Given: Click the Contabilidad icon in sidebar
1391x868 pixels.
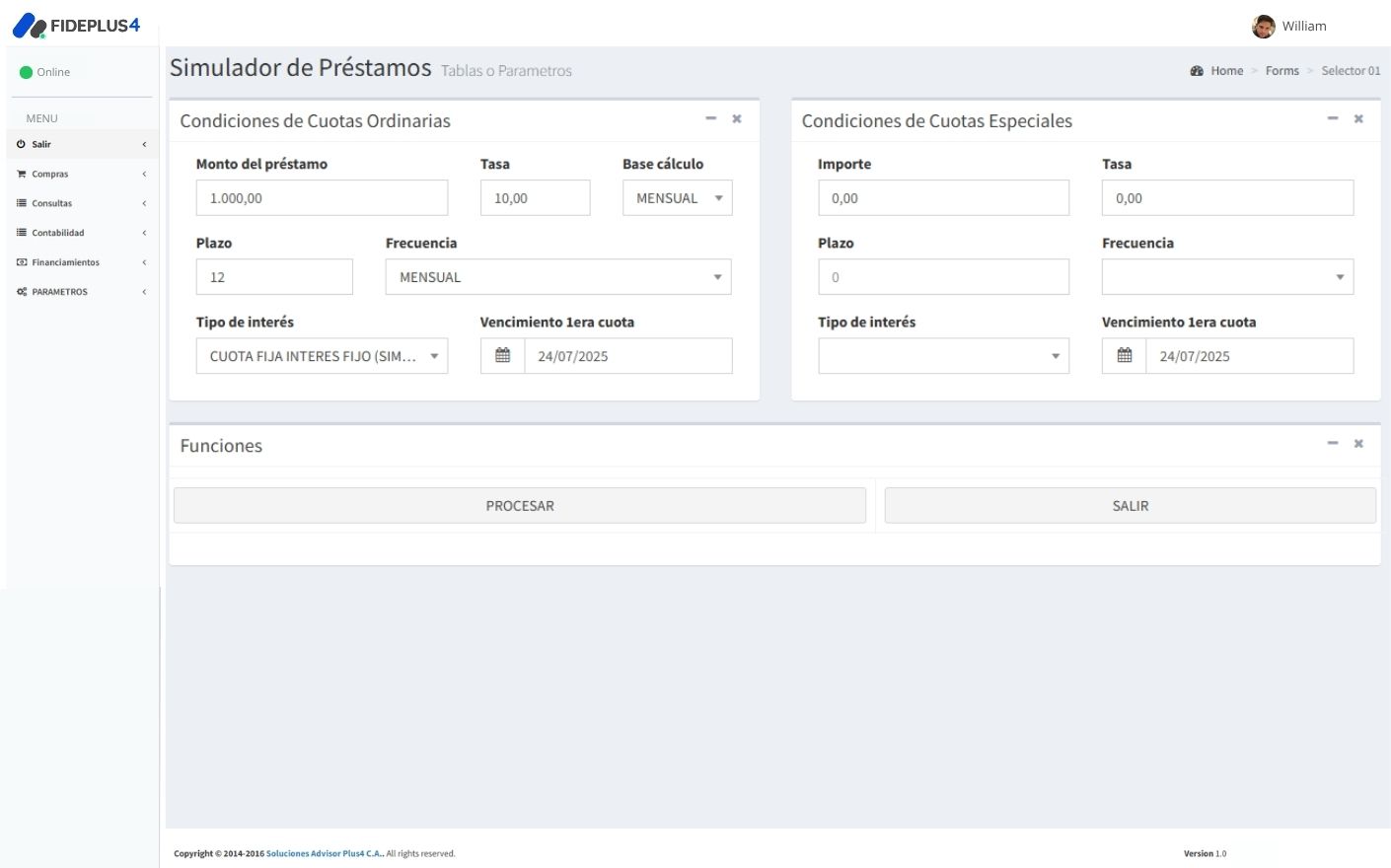Looking at the screenshot, I should point(22,232).
